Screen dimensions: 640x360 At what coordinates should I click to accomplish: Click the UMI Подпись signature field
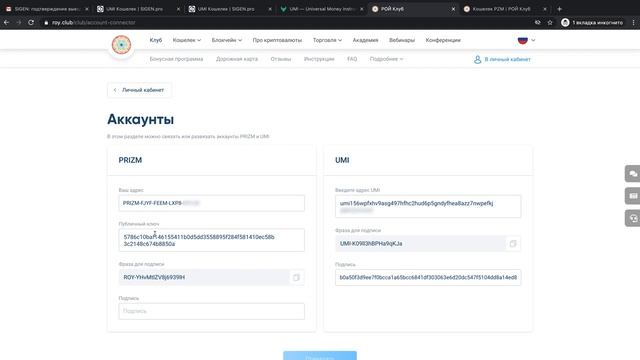pyautogui.click(x=428, y=277)
